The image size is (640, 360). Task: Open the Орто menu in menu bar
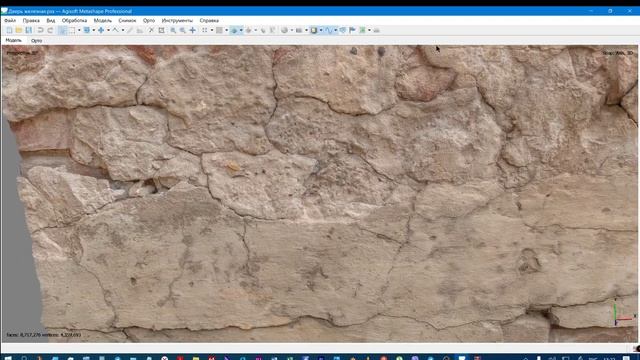pyautogui.click(x=149, y=20)
